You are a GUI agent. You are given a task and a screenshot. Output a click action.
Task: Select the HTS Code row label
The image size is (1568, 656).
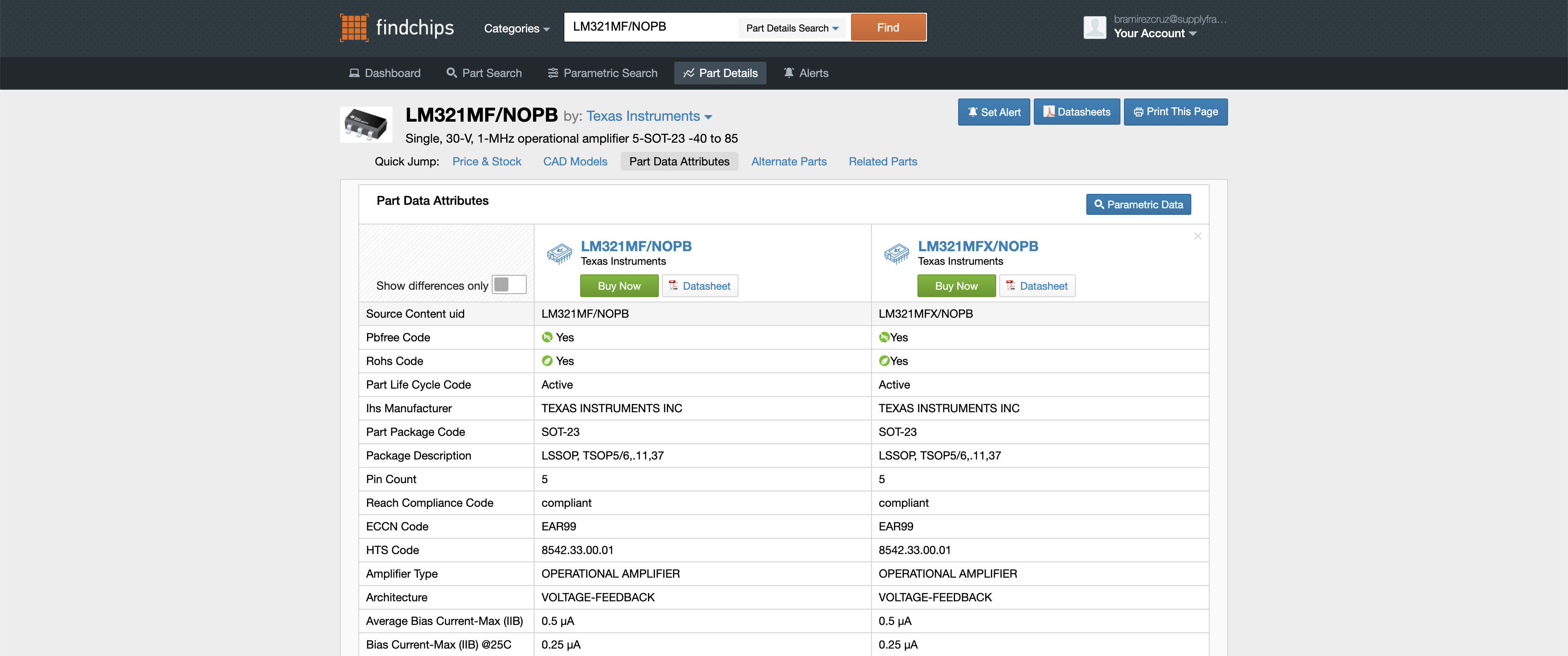(392, 551)
